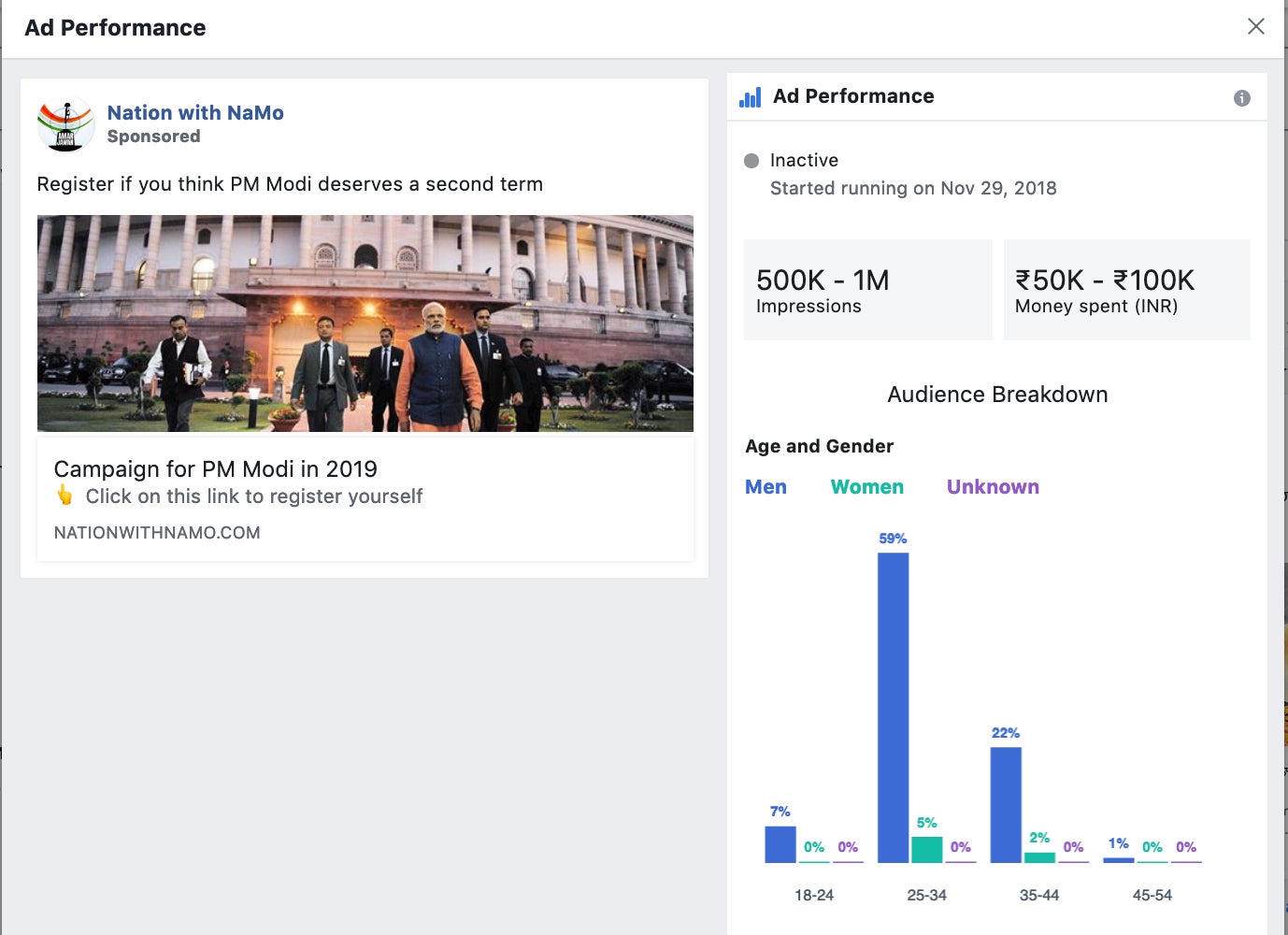Click 'Started running on Nov 29, 2018' text

pyautogui.click(x=913, y=188)
